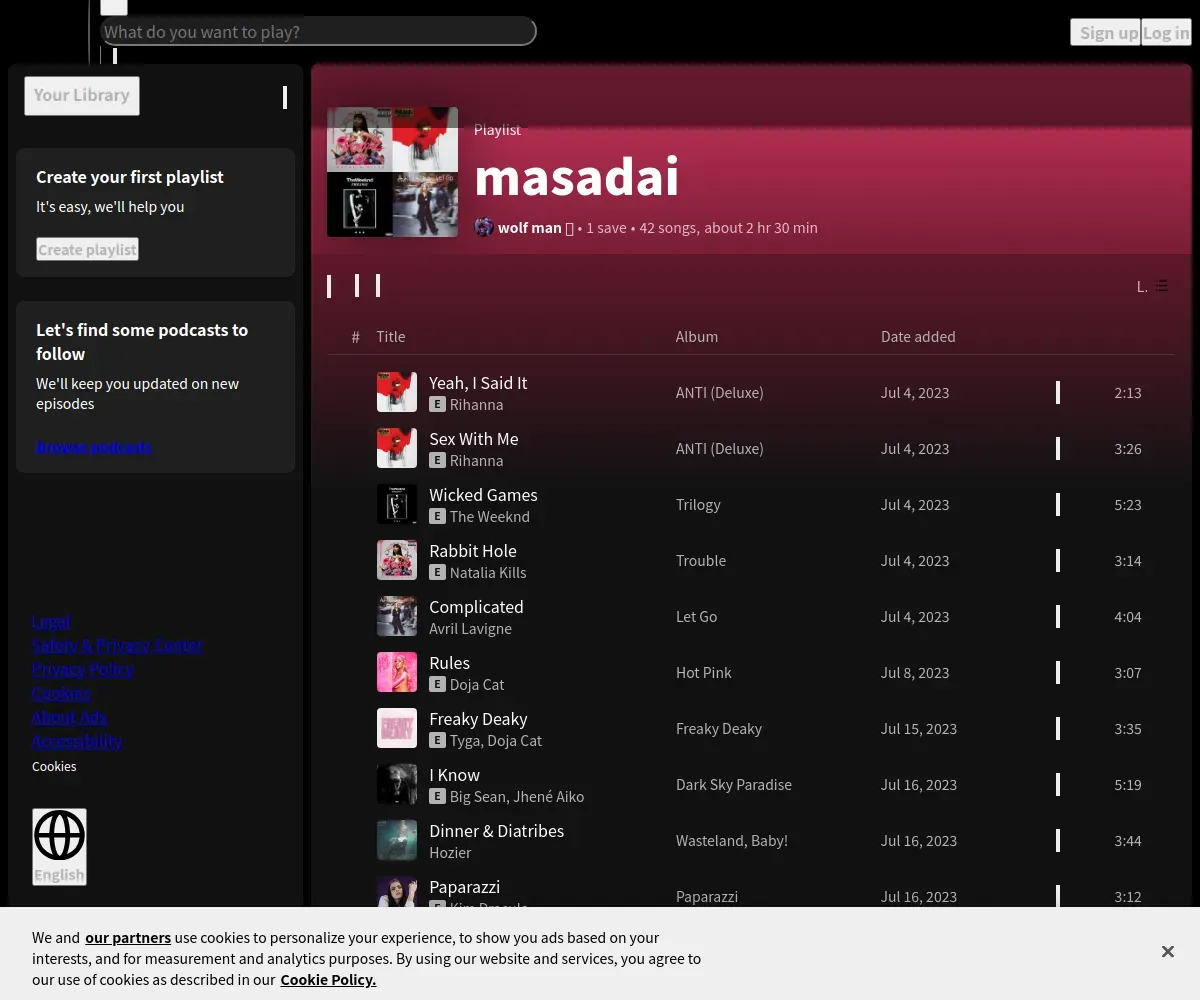Focus the 'What do you want to play?' search field
The width and height of the screenshot is (1200, 1000).
click(318, 32)
